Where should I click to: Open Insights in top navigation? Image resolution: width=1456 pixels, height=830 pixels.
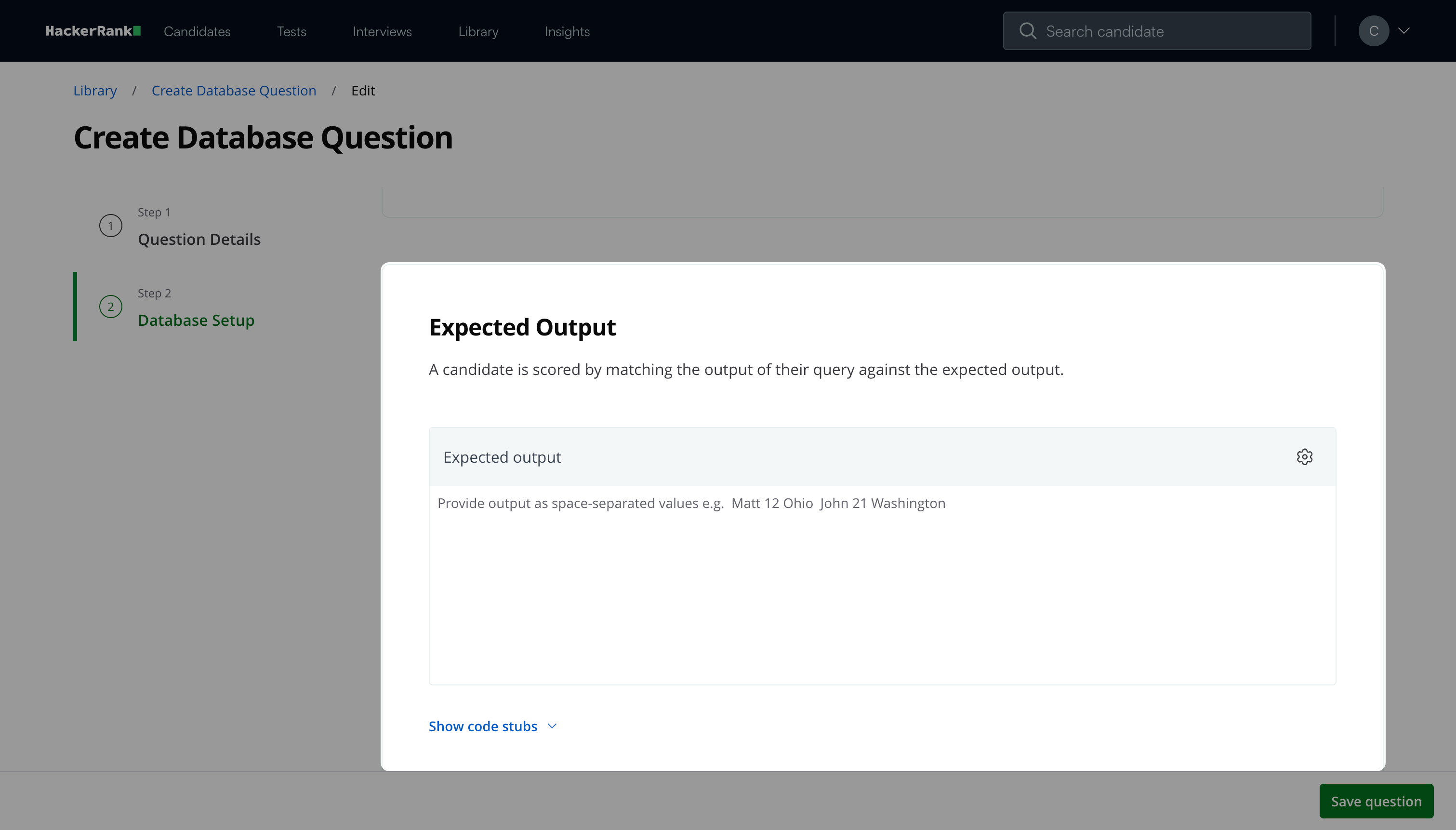[567, 31]
